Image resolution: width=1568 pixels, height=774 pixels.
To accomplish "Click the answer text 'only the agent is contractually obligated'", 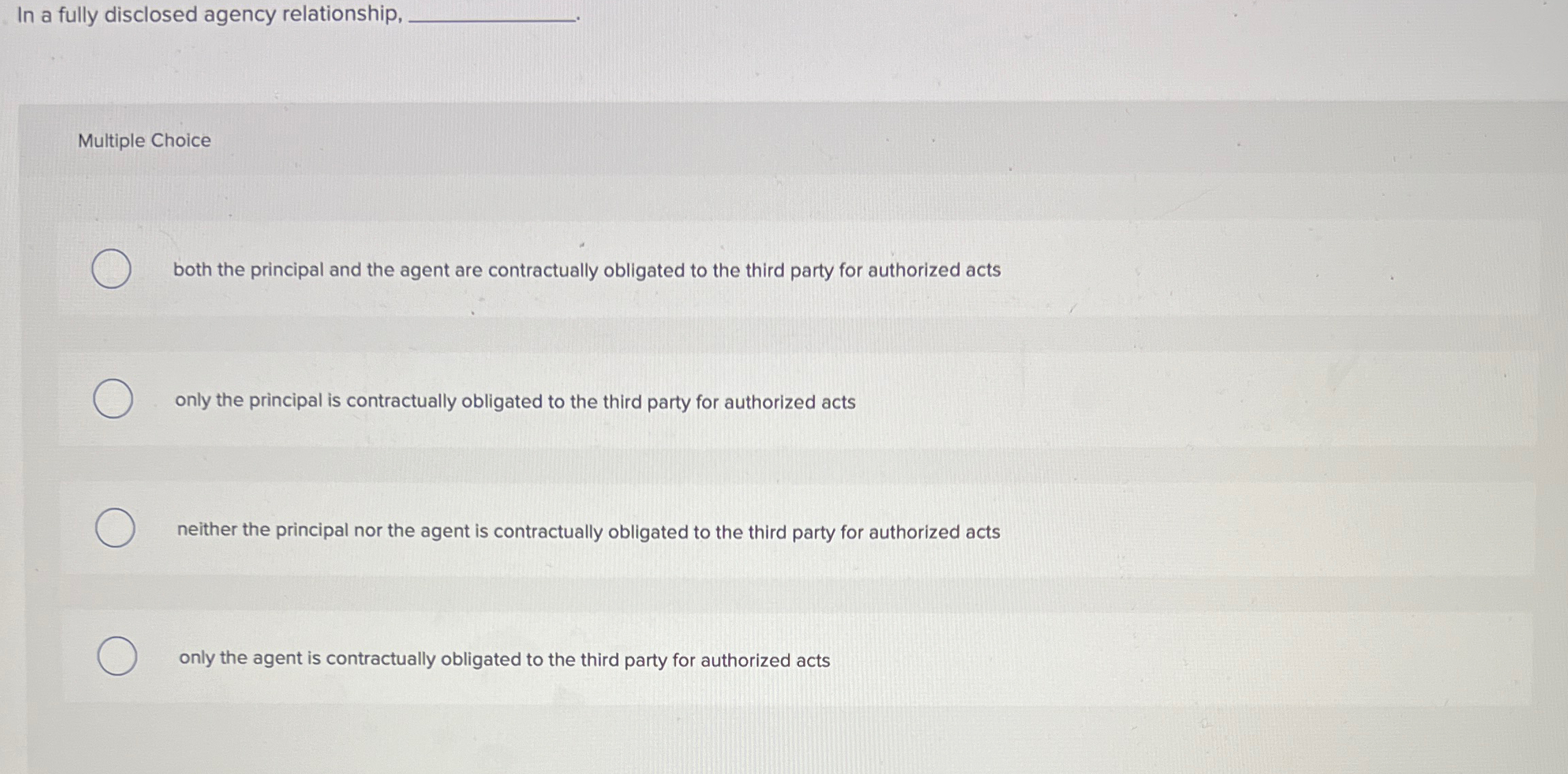I will pos(504,659).
